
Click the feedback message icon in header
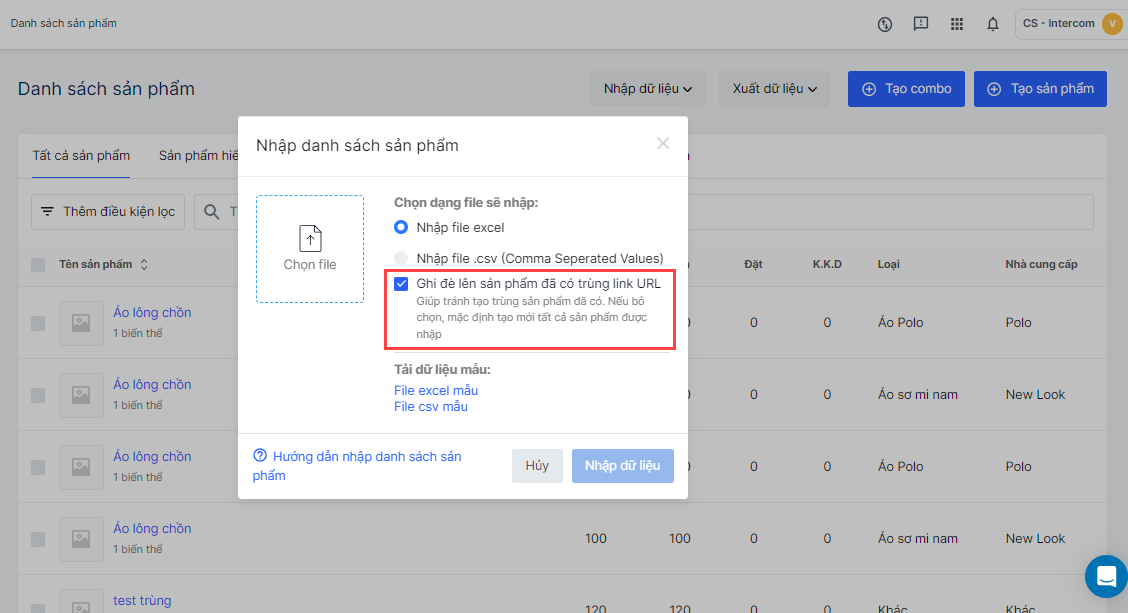(921, 24)
